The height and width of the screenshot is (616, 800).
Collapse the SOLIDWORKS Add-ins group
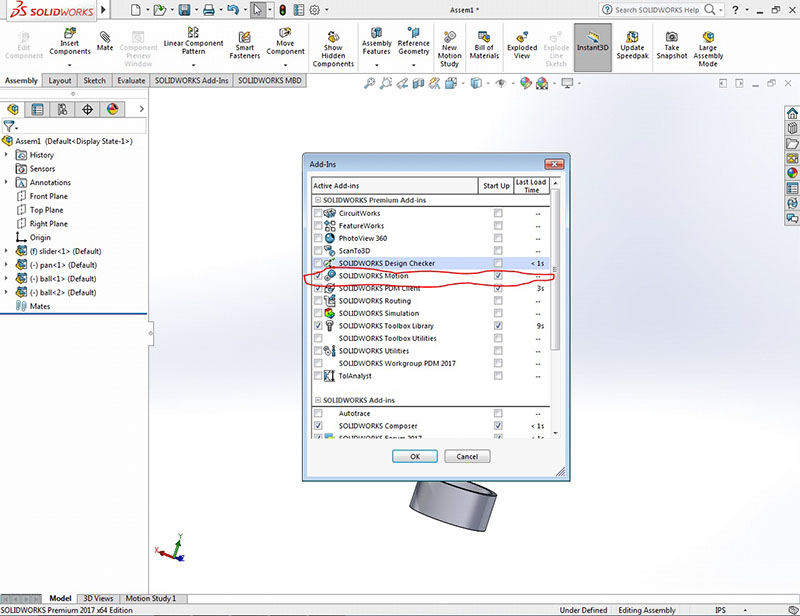[x=318, y=400]
